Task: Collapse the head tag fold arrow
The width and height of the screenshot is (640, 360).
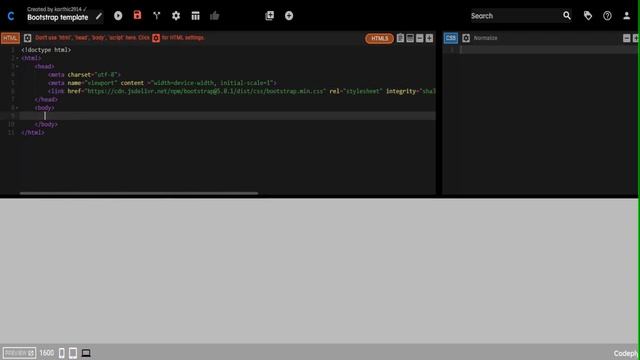Action: tap(17, 67)
